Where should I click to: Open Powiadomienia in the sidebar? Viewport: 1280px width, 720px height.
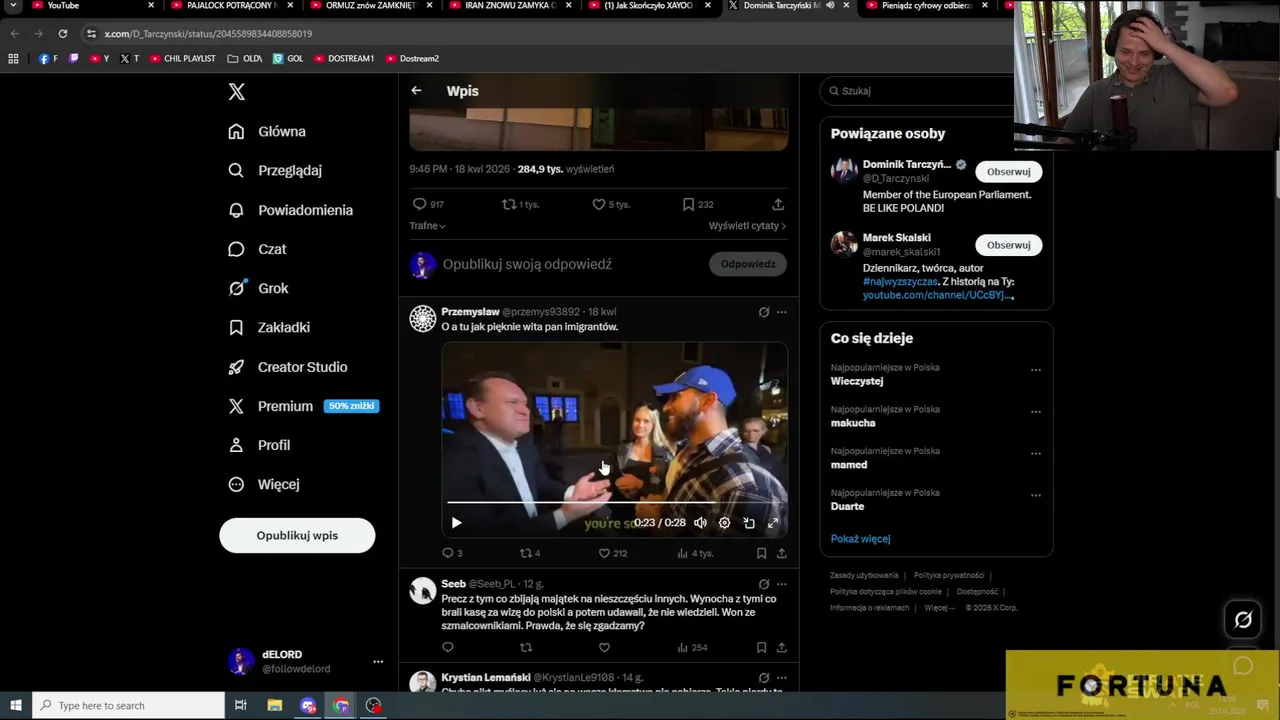tap(290, 210)
